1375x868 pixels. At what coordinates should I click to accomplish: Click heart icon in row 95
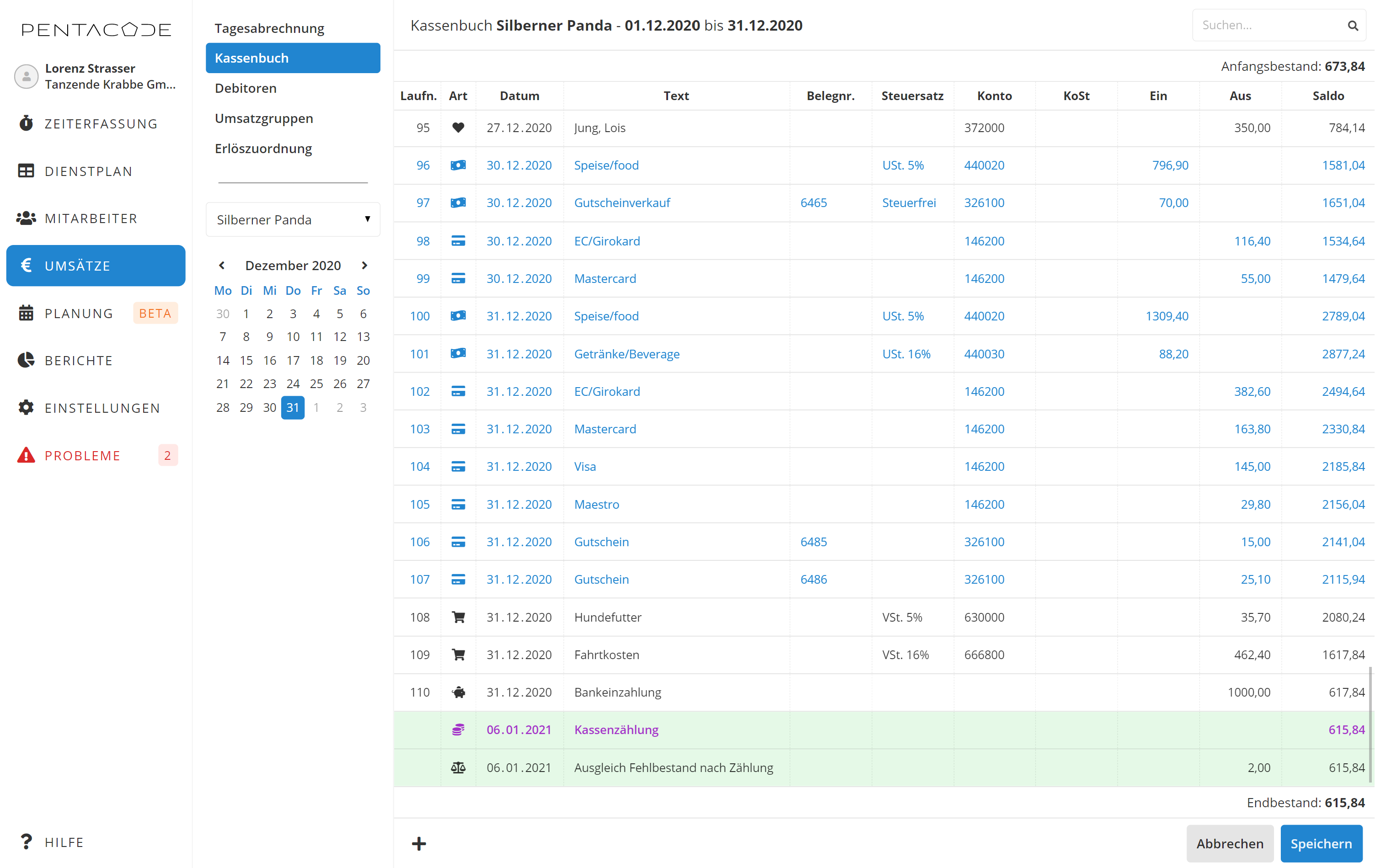click(458, 128)
